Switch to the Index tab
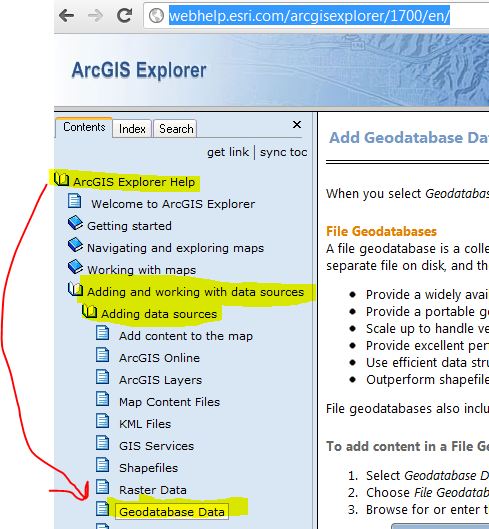Screen dimensions: 489x529 (132, 129)
